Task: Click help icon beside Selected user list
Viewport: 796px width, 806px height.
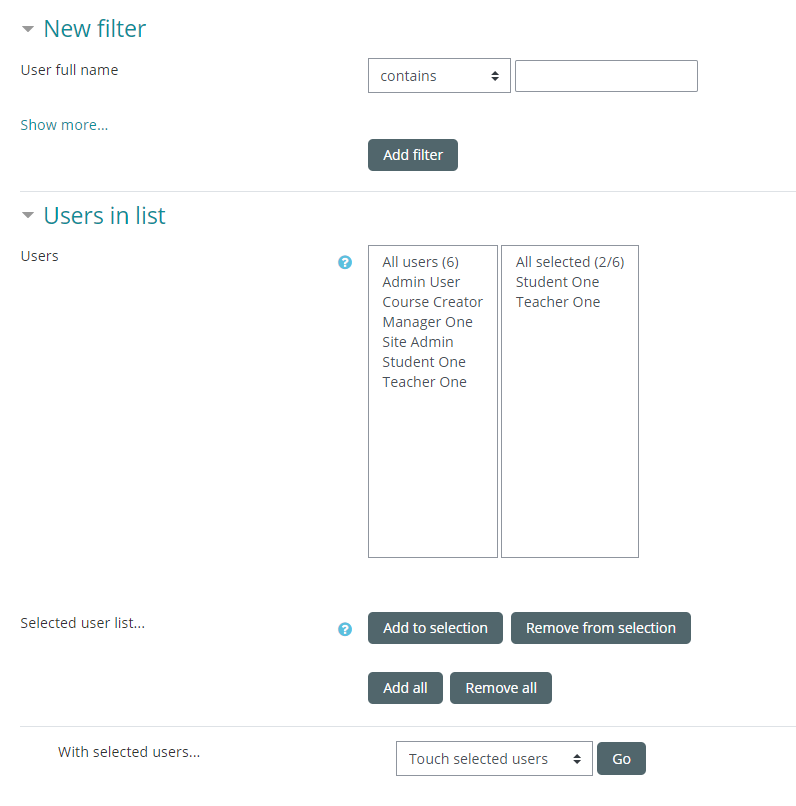Action: point(345,629)
